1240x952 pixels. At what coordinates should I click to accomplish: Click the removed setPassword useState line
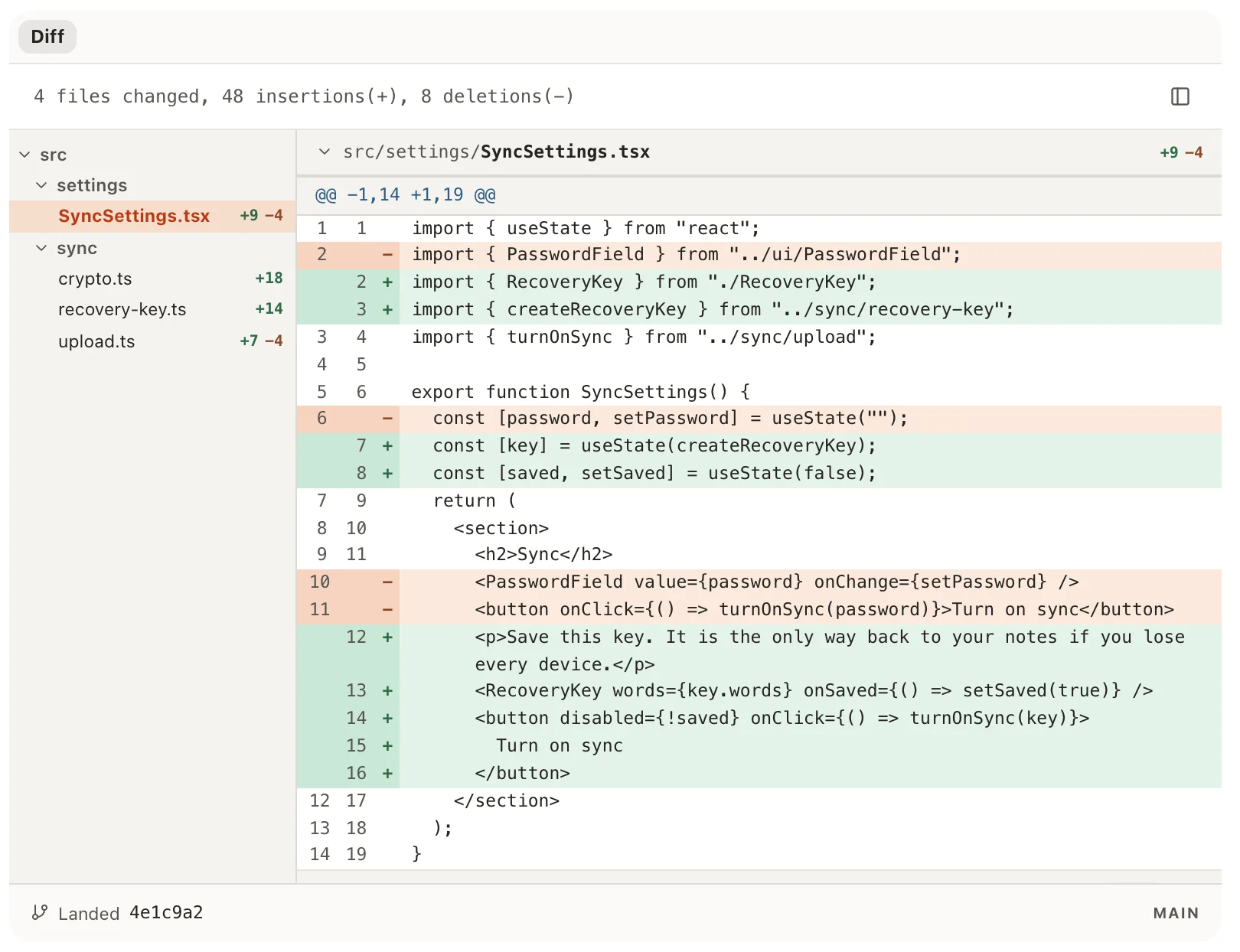tap(759, 418)
